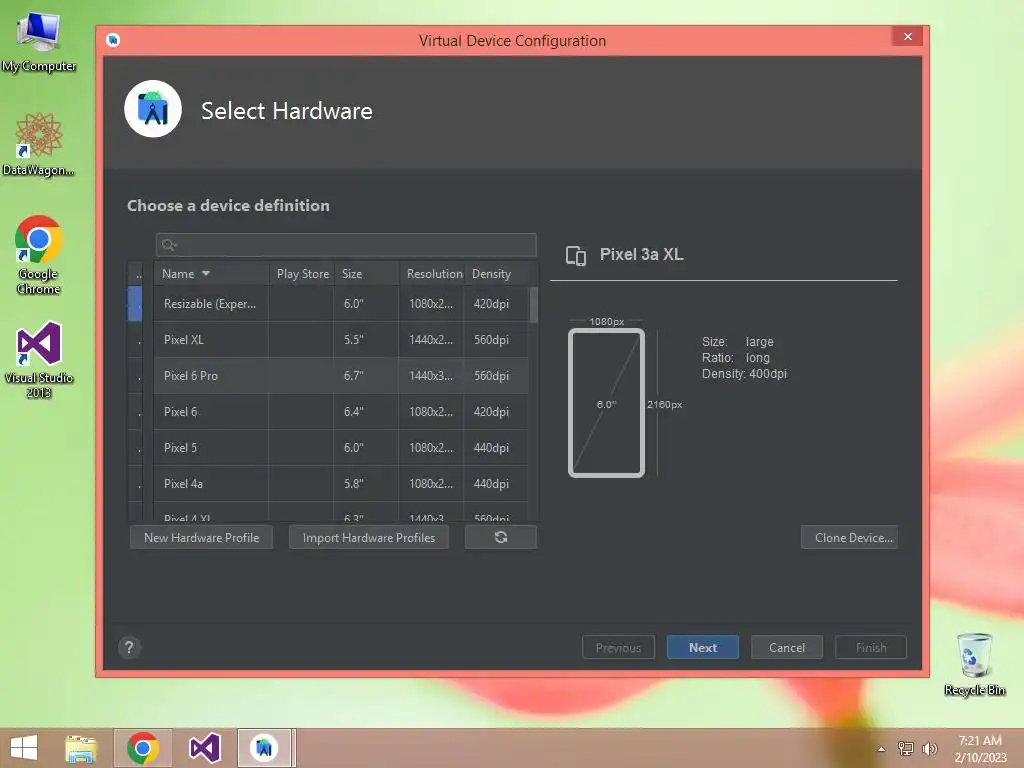Sort by Play Store column header
The image size is (1024, 768).
[x=302, y=274]
